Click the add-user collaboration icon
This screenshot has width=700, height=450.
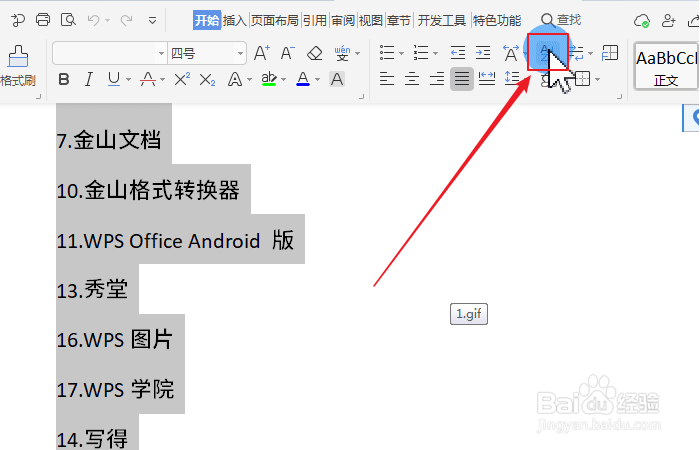pos(668,21)
